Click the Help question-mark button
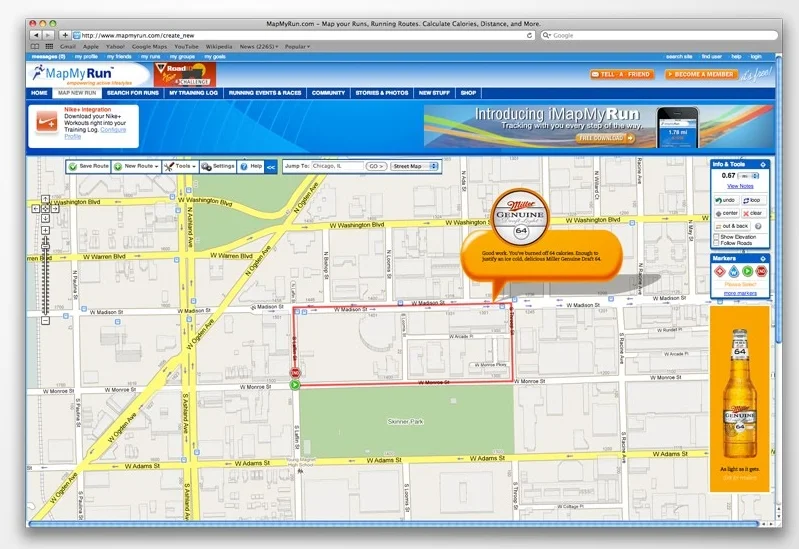The width and height of the screenshot is (799, 549). 251,166
